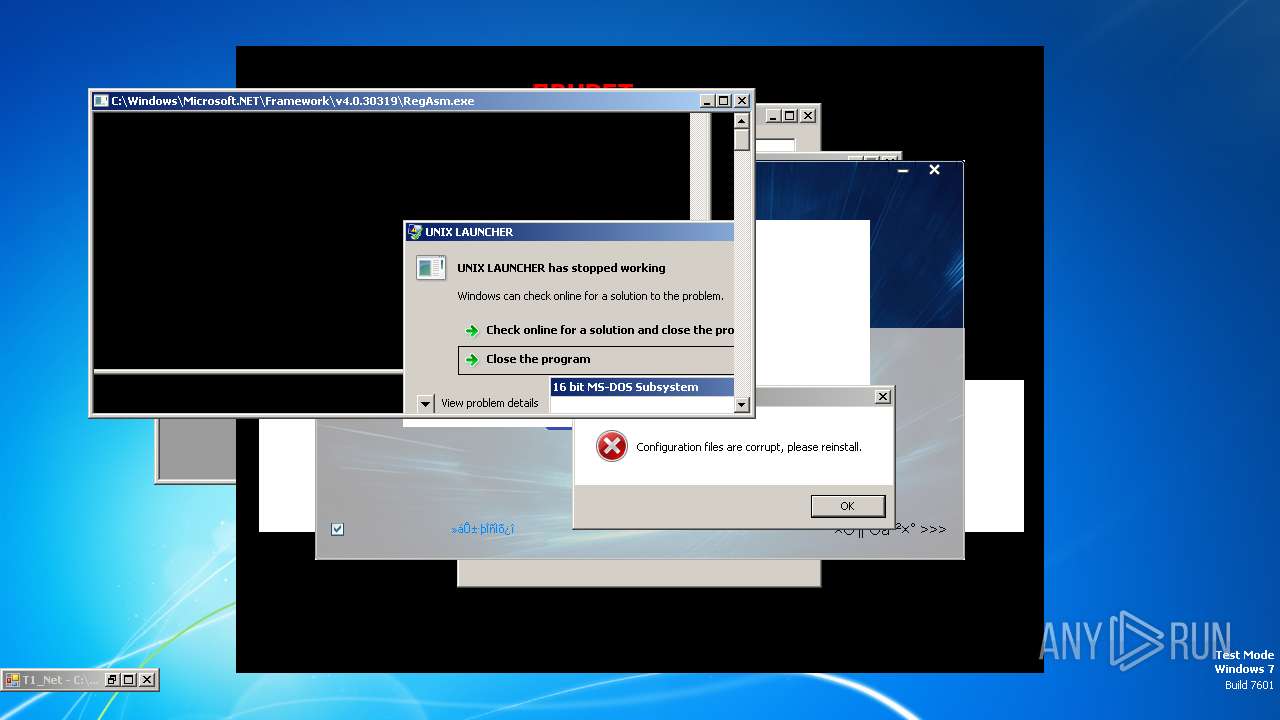This screenshot has width=1280, height=720.
Task: Choose Close the program option
Action: click(596, 360)
